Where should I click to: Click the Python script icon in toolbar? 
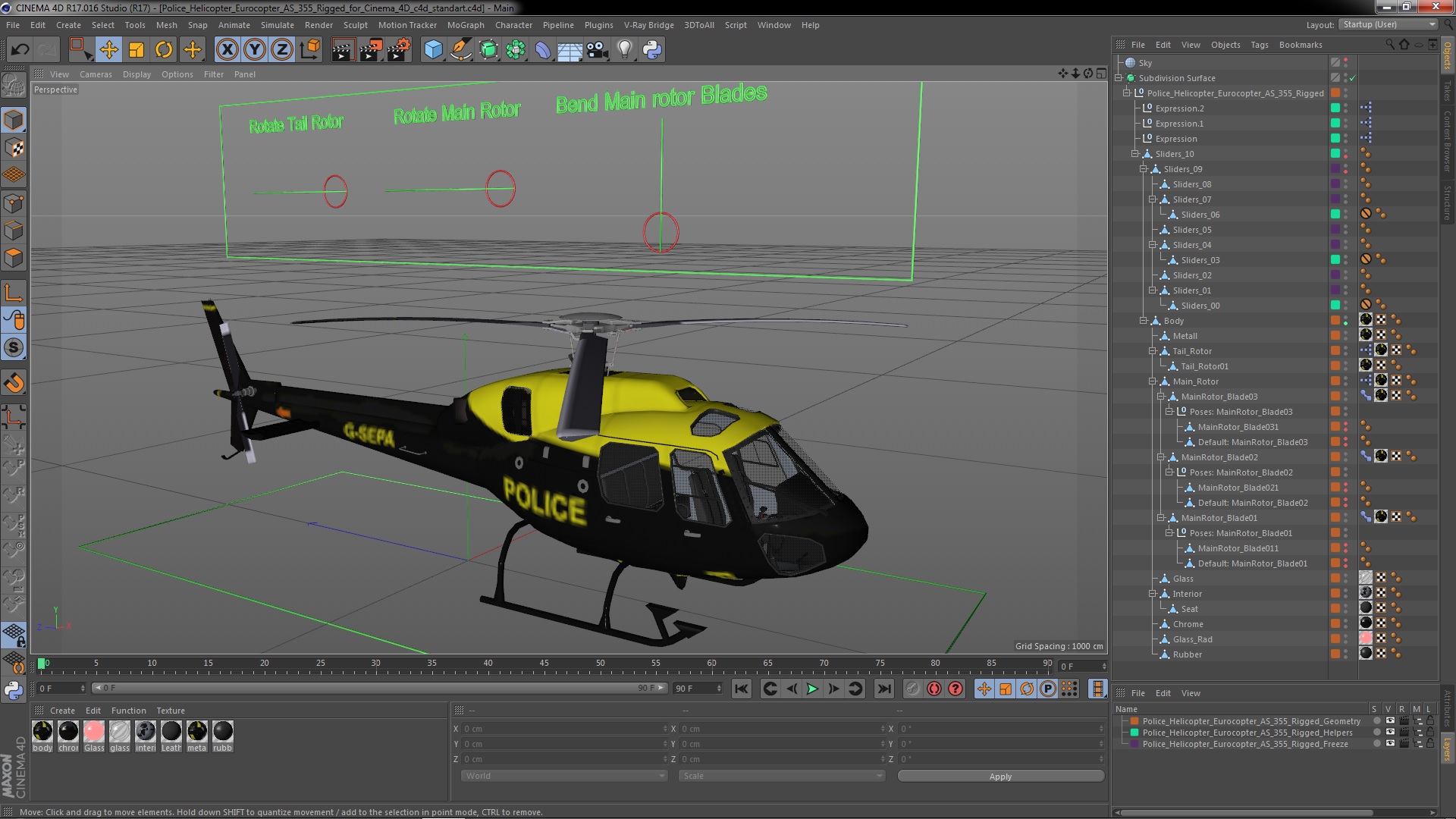(652, 50)
